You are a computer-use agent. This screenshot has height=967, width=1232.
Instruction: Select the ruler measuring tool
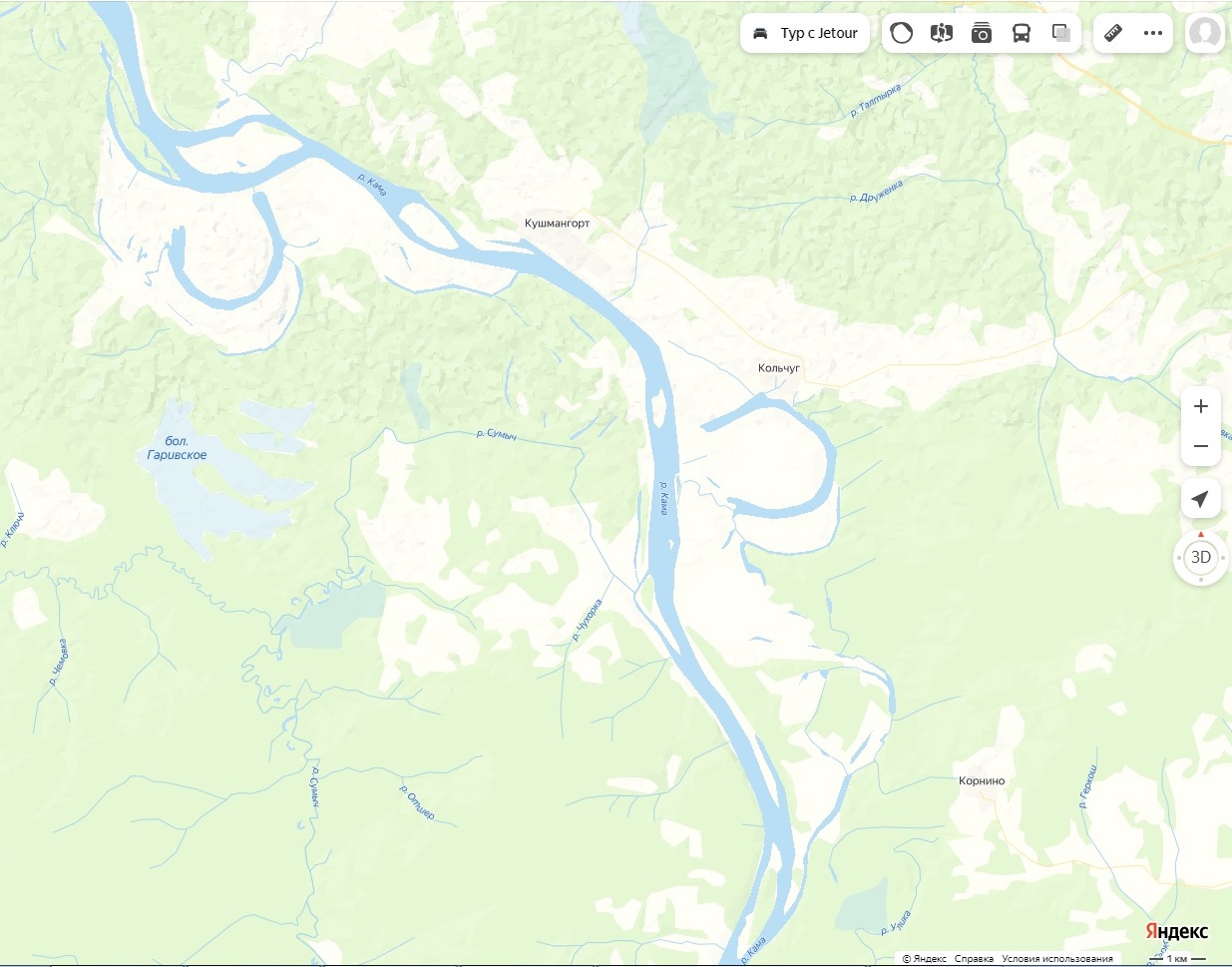point(1113,33)
